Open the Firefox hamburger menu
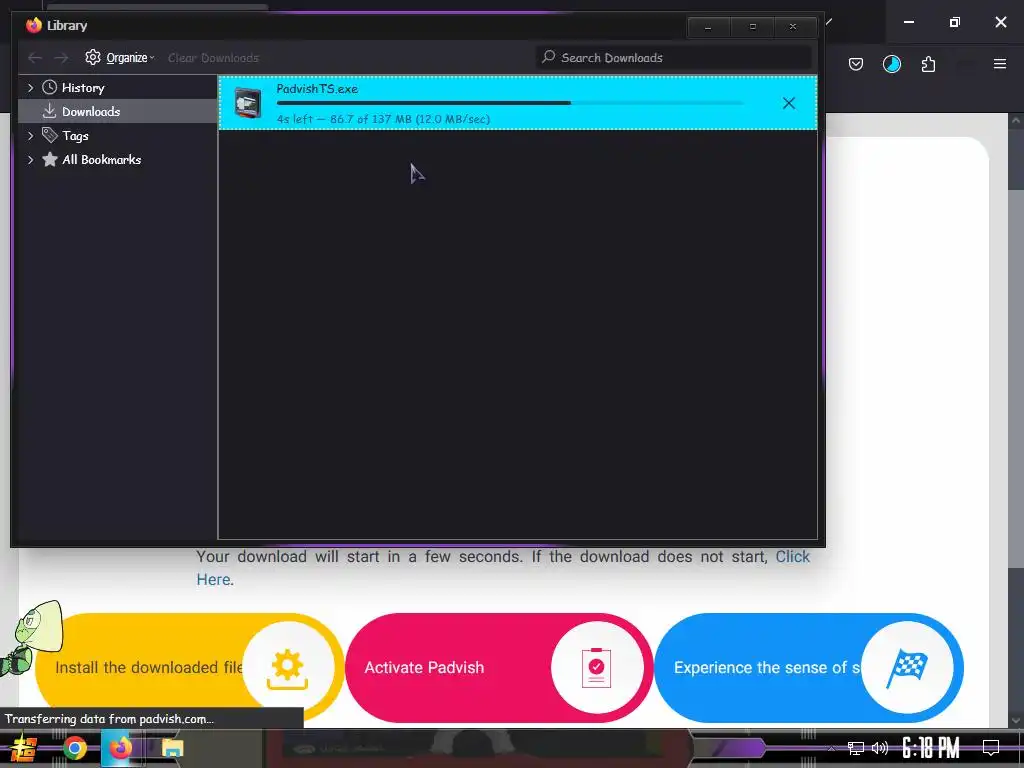This screenshot has height=768, width=1024. point(999,64)
